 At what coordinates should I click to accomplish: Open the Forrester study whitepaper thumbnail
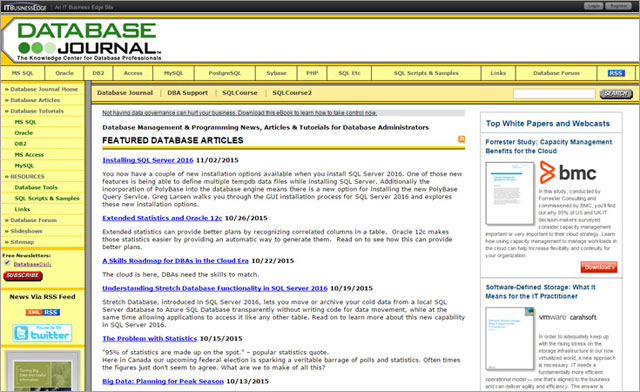click(x=510, y=193)
